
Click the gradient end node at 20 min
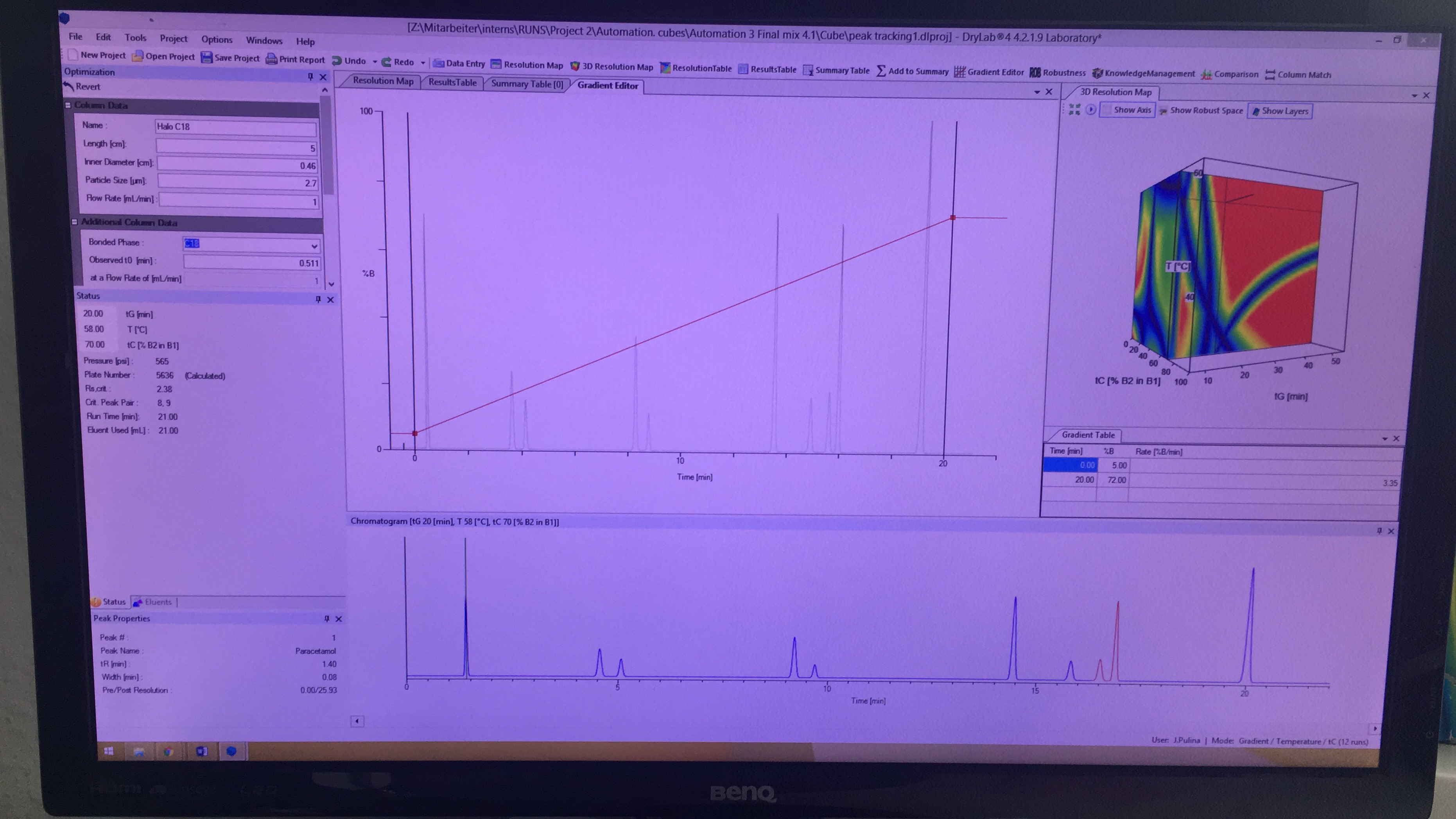coord(953,218)
